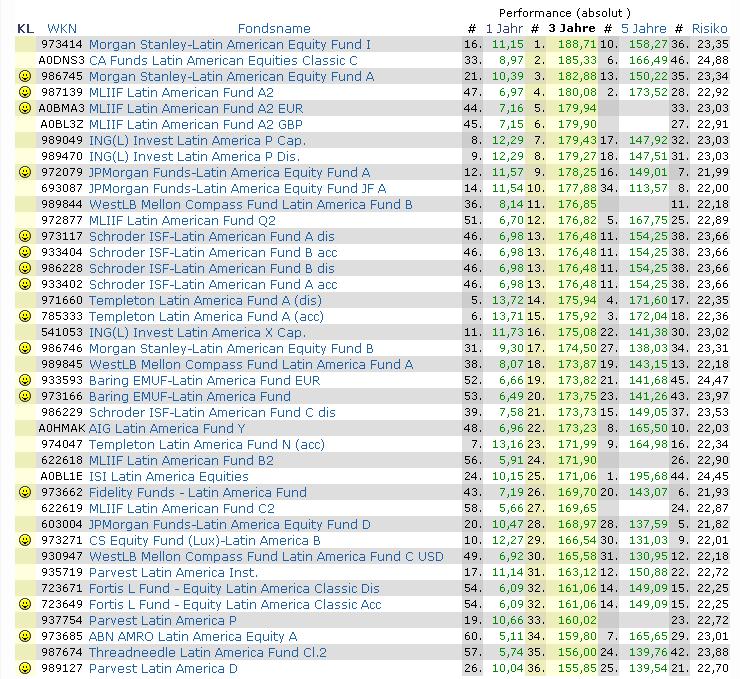Open Fortis L Fund Equity Classic Dis
This screenshot has height=679, width=740.
234,589
